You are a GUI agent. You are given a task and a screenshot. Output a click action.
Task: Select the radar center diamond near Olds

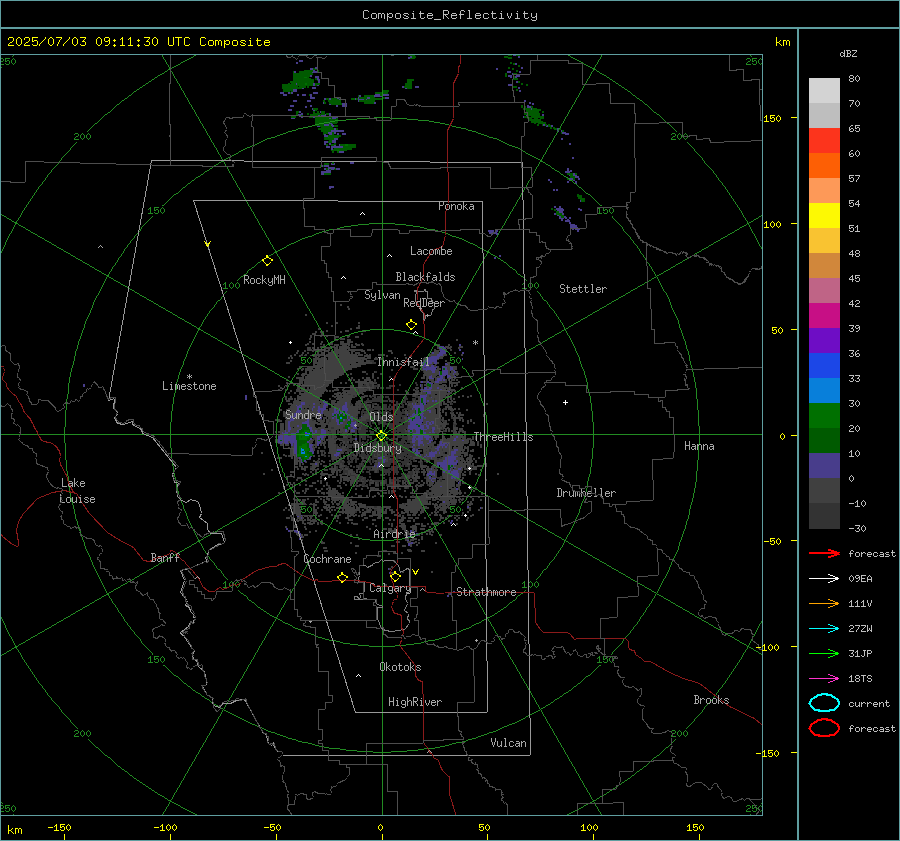[x=381, y=436]
